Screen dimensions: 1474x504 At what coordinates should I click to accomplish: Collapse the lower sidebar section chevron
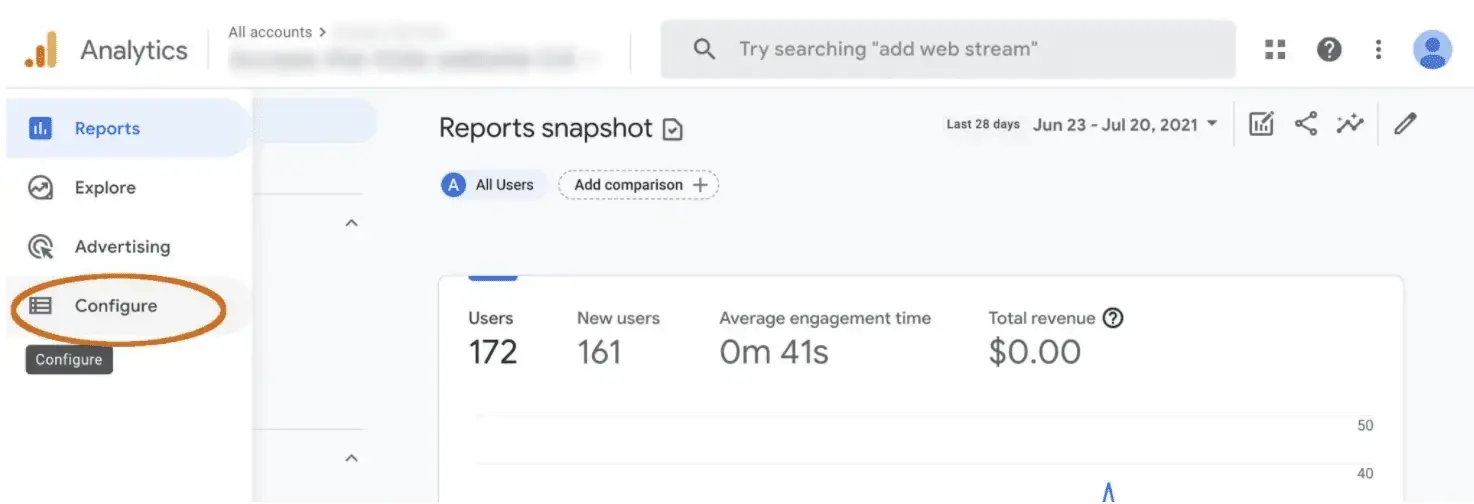pyautogui.click(x=351, y=458)
